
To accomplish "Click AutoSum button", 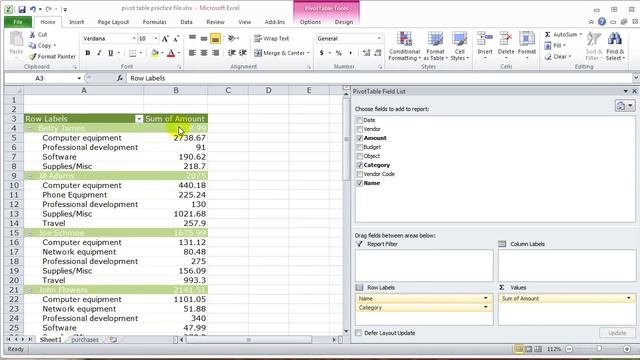I will click(x=563, y=34).
